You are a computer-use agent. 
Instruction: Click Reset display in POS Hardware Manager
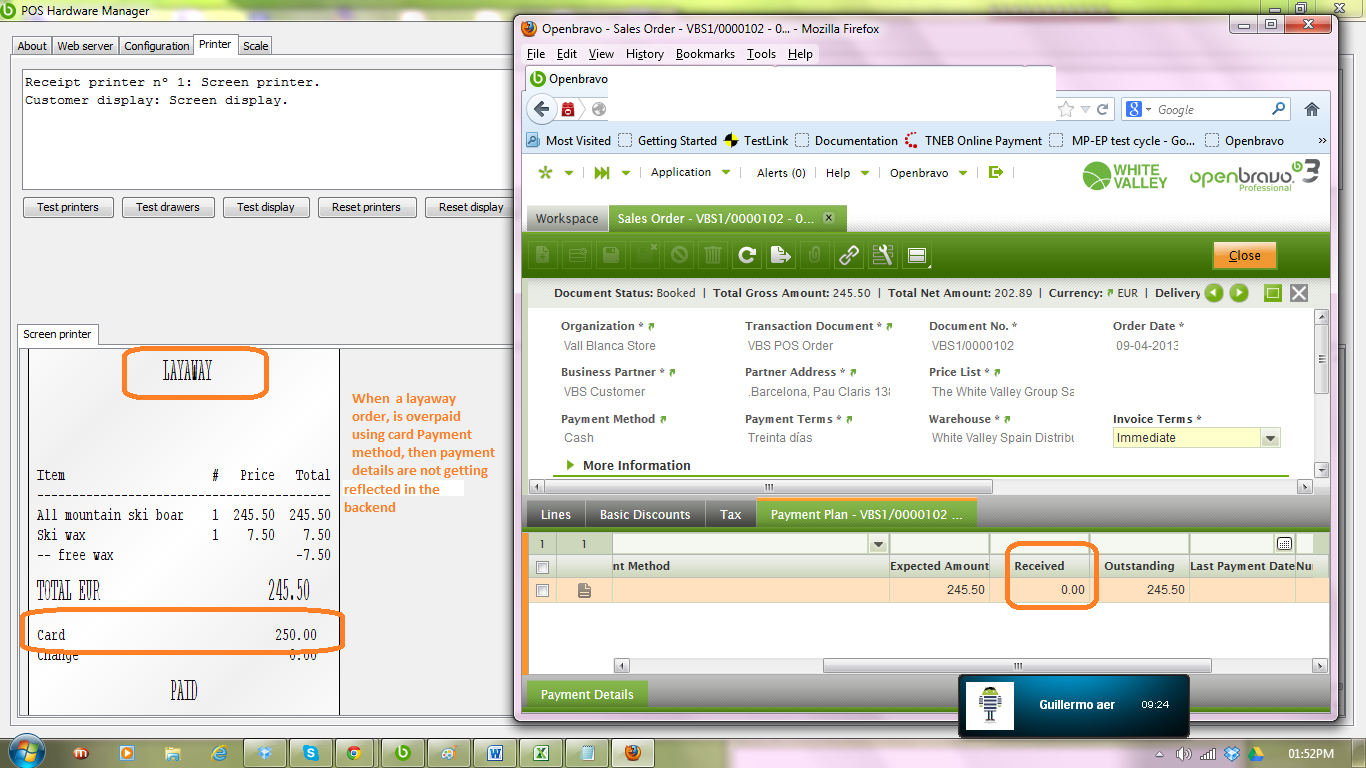click(471, 207)
